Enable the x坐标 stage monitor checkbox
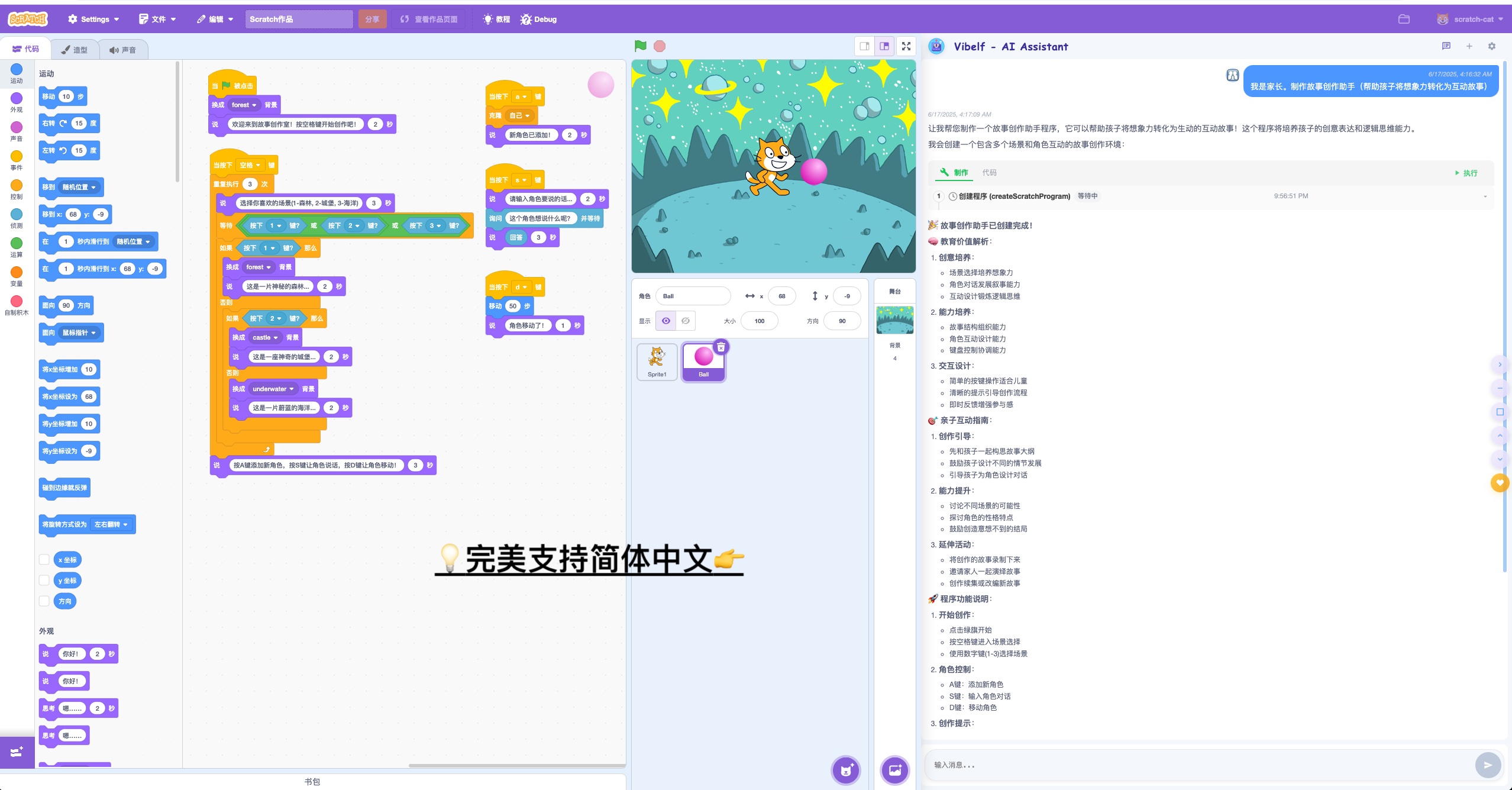Image resolution: width=1512 pixels, height=790 pixels. click(x=44, y=559)
